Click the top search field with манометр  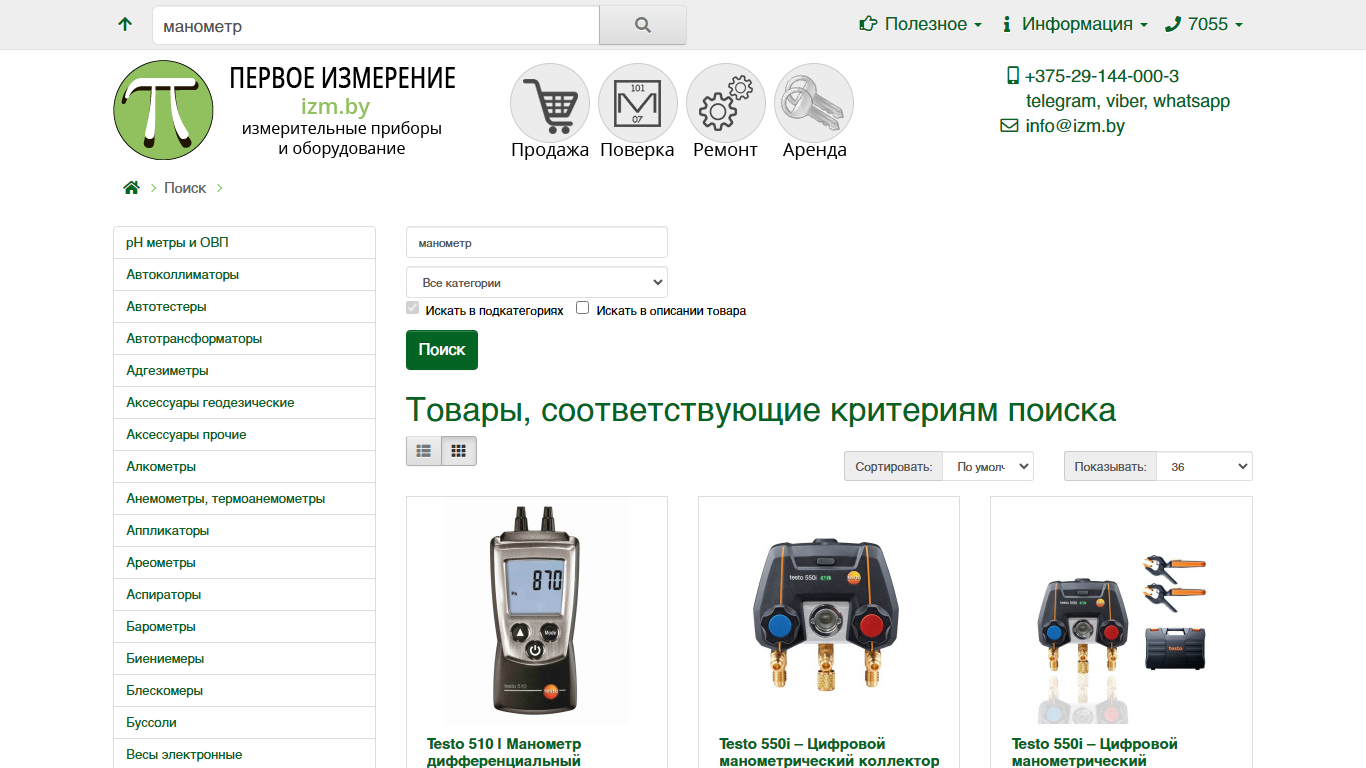point(376,25)
